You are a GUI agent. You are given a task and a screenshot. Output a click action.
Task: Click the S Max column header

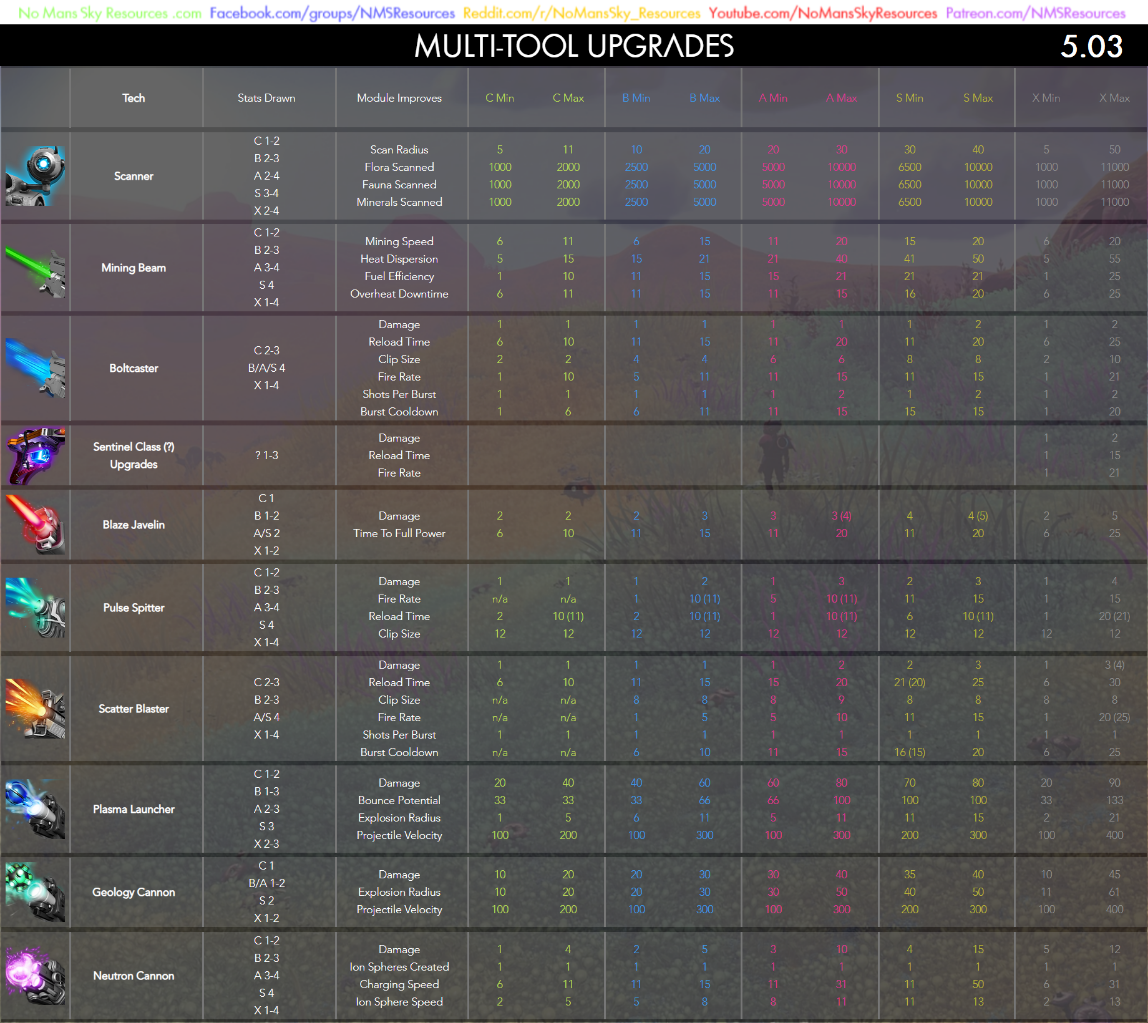pos(978,98)
